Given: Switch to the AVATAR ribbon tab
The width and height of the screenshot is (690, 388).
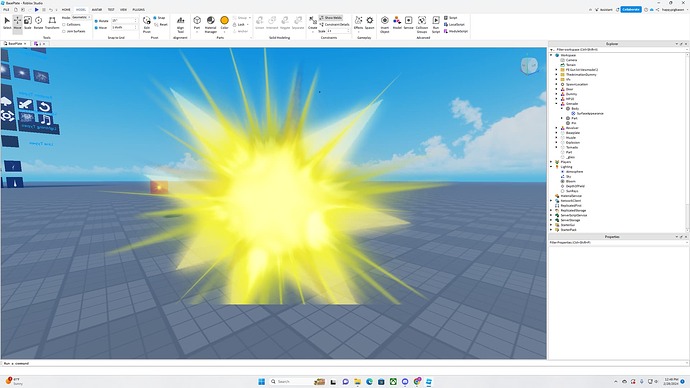Looking at the screenshot, I should (96, 9).
